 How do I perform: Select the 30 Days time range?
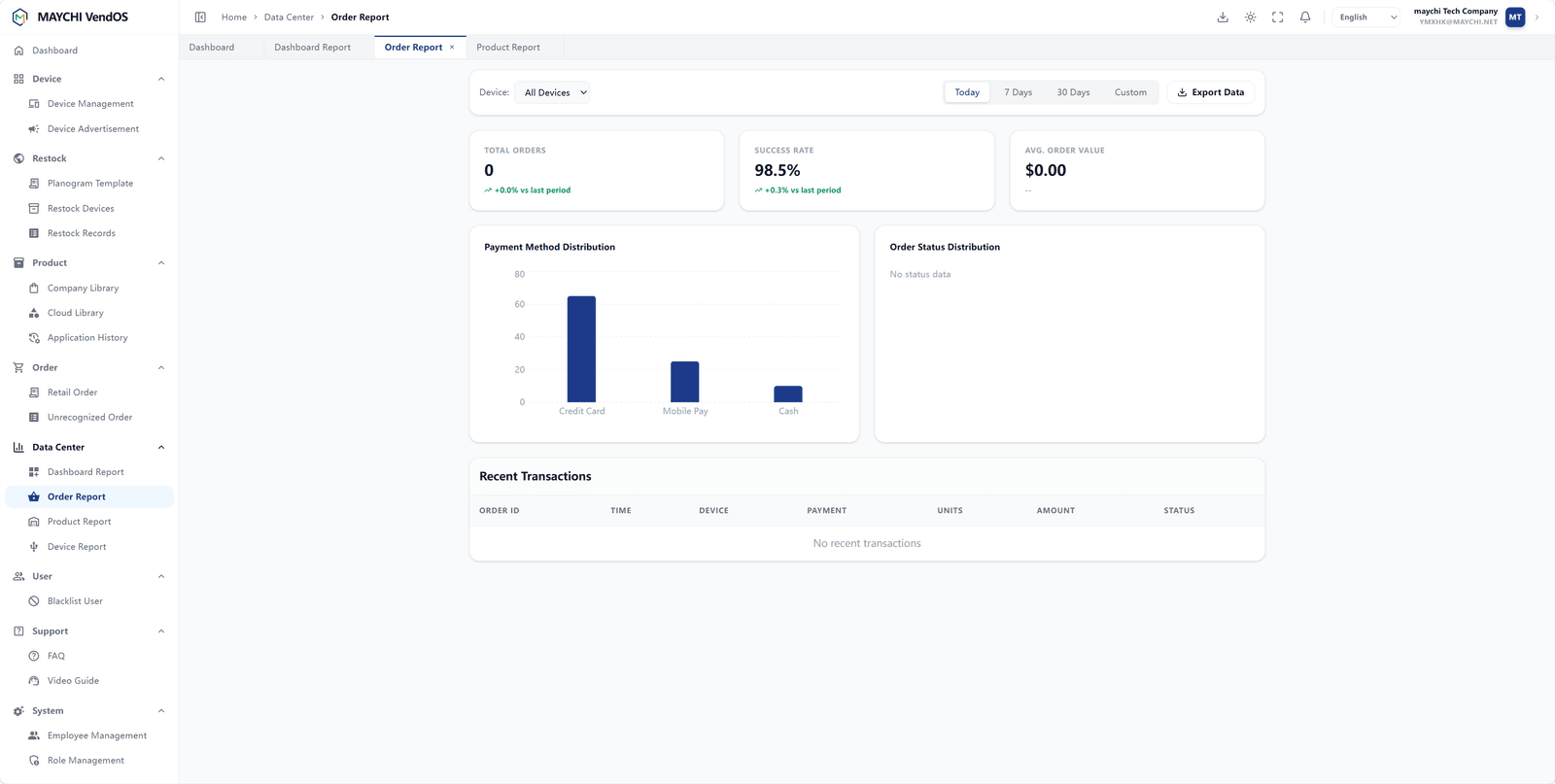point(1073,92)
